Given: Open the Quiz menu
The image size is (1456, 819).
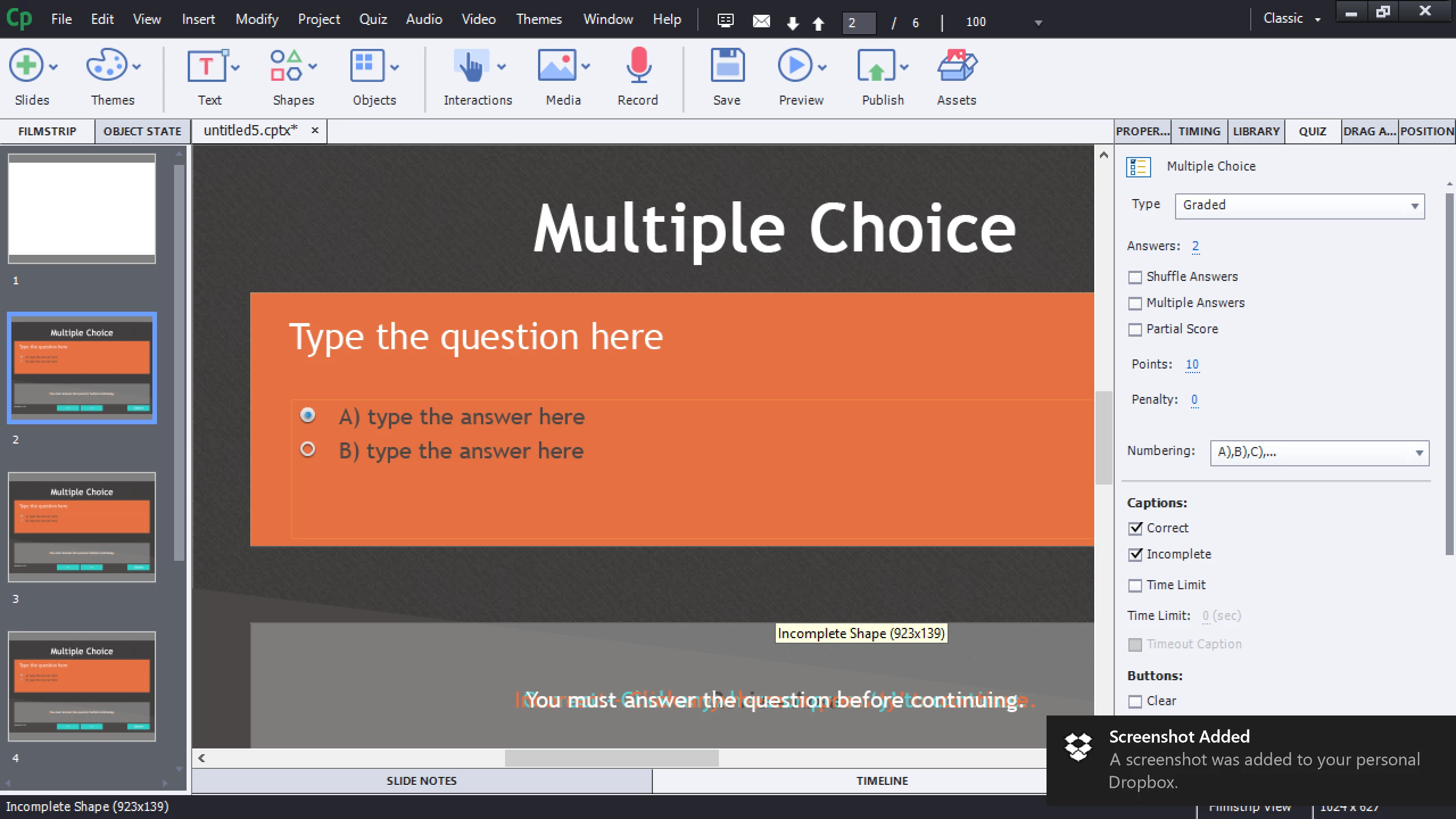Looking at the screenshot, I should pyautogui.click(x=373, y=19).
